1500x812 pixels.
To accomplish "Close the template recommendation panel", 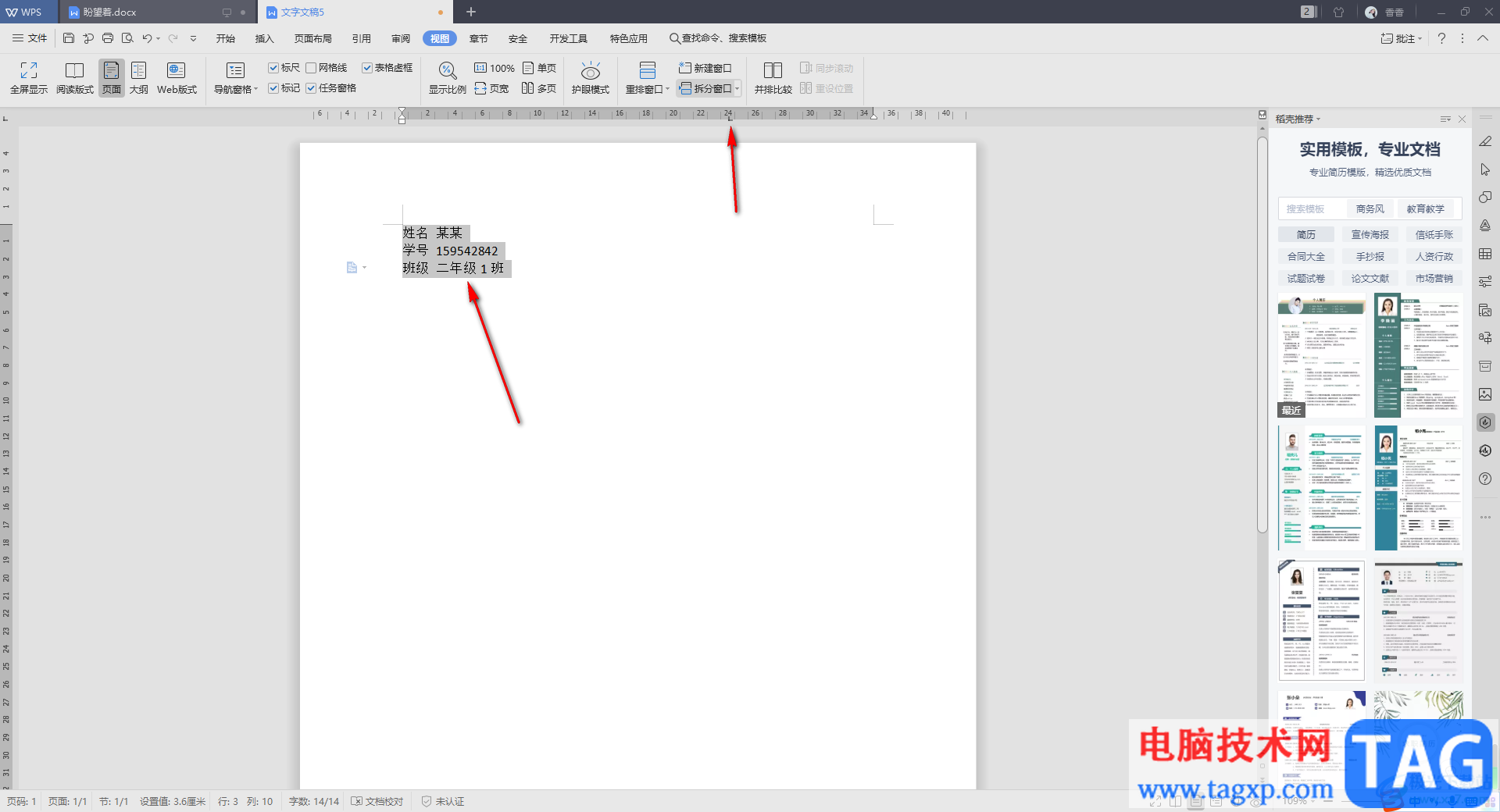I will click(x=1462, y=119).
